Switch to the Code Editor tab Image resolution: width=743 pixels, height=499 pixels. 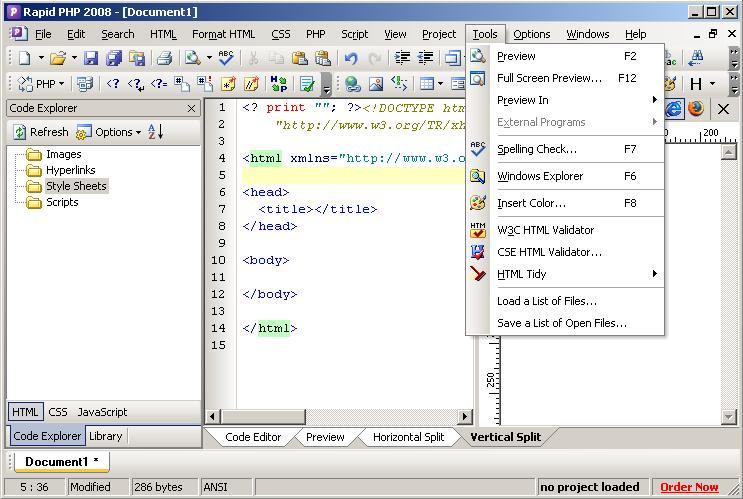coord(253,437)
